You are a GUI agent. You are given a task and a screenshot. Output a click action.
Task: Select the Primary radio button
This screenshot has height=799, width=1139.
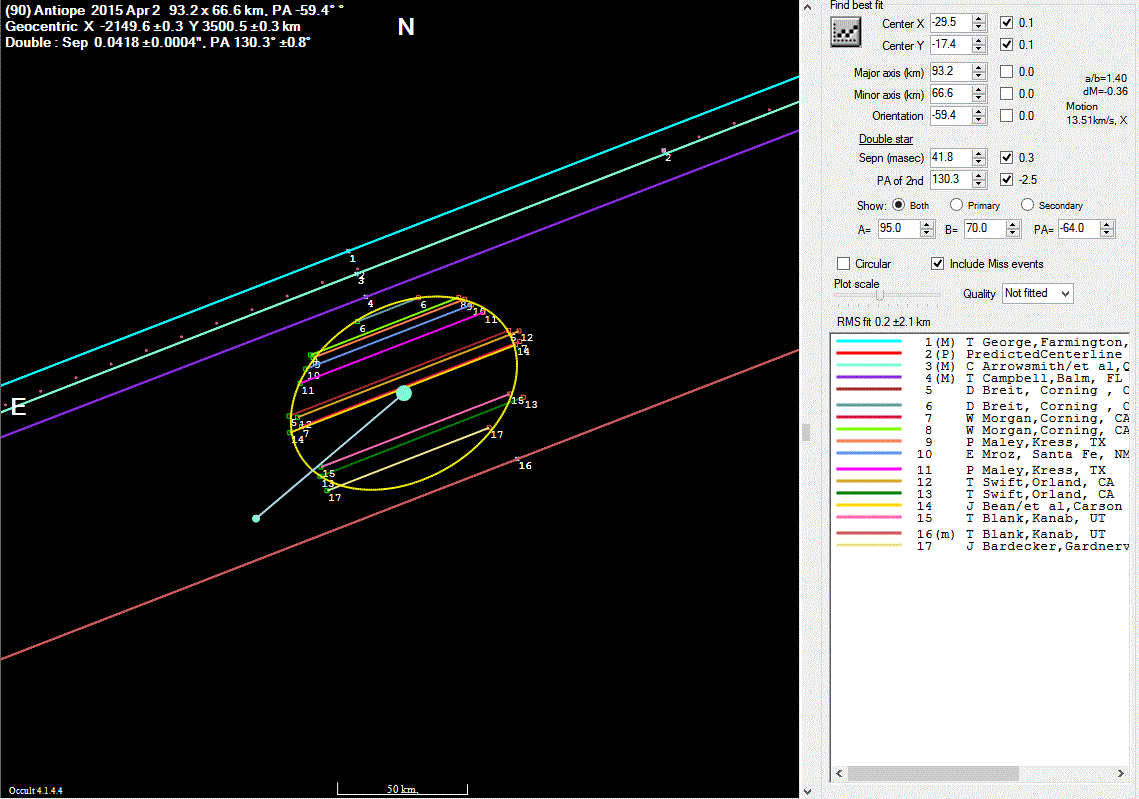click(x=957, y=205)
